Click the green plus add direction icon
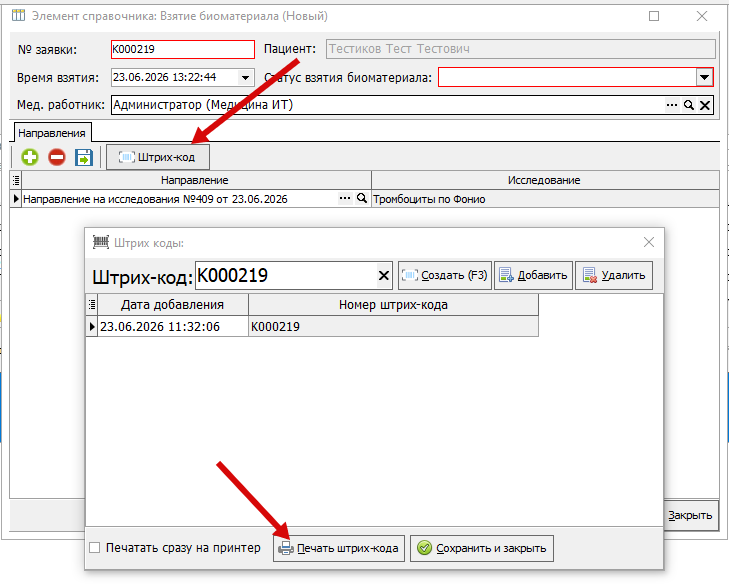 click(x=30, y=157)
